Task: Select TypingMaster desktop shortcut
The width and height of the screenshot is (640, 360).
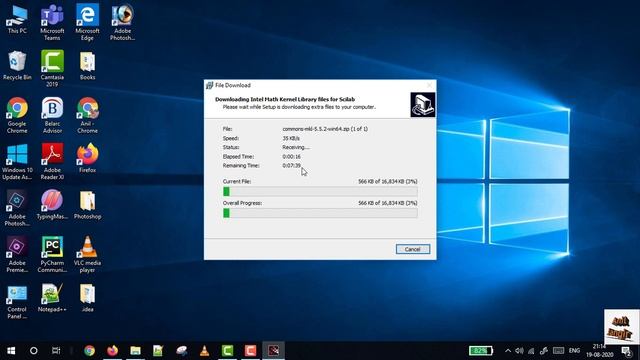Action: (x=52, y=205)
